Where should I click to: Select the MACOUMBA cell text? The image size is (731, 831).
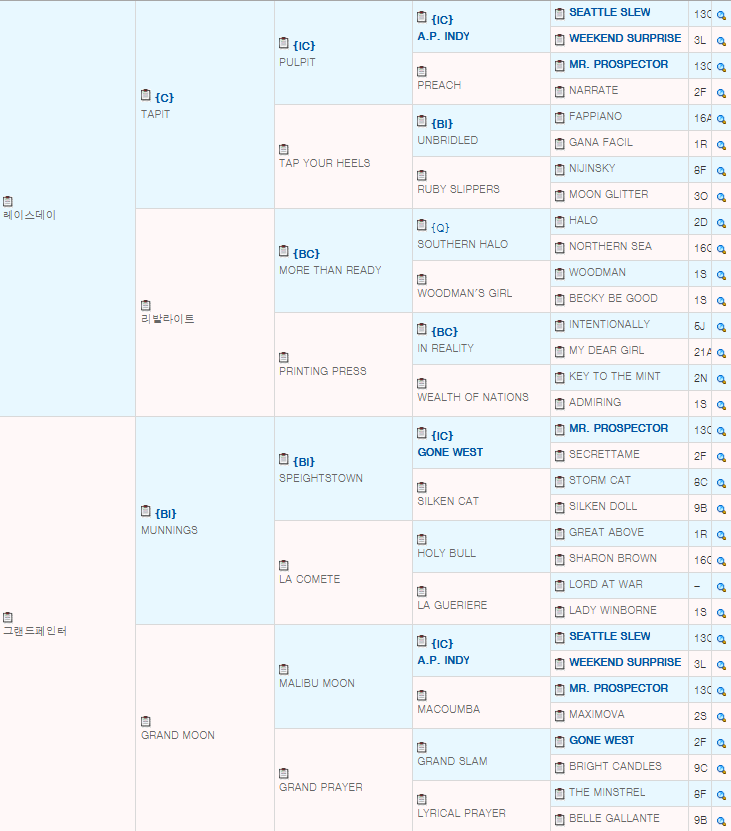pos(448,709)
